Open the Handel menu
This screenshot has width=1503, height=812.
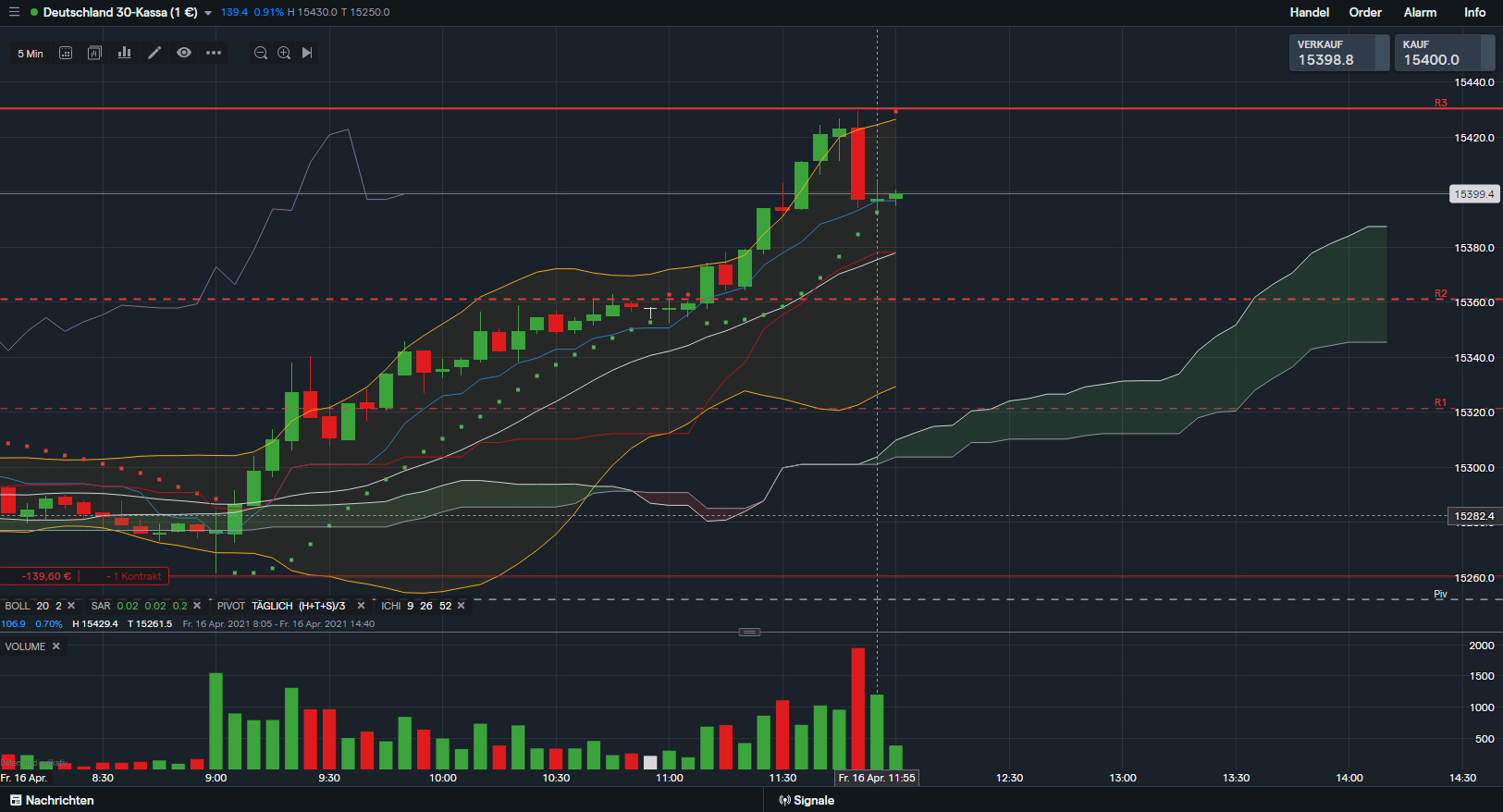pos(1309,12)
